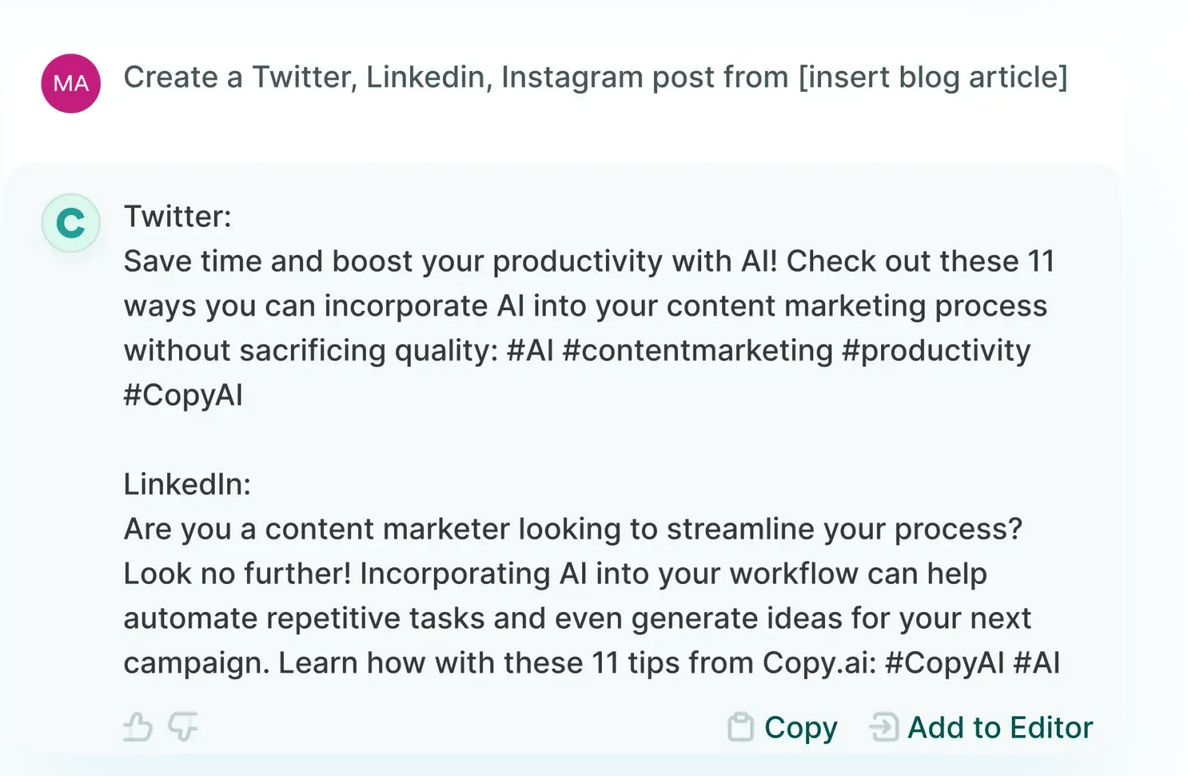The height and width of the screenshot is (776, 1188).
Task: Open the pink MA user avatar
Action: tap(71, 83)
